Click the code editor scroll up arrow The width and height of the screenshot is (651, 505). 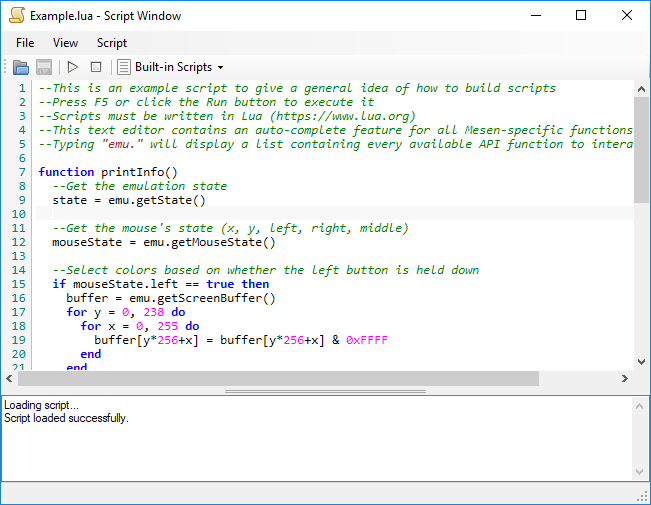[x=641, y=89]
